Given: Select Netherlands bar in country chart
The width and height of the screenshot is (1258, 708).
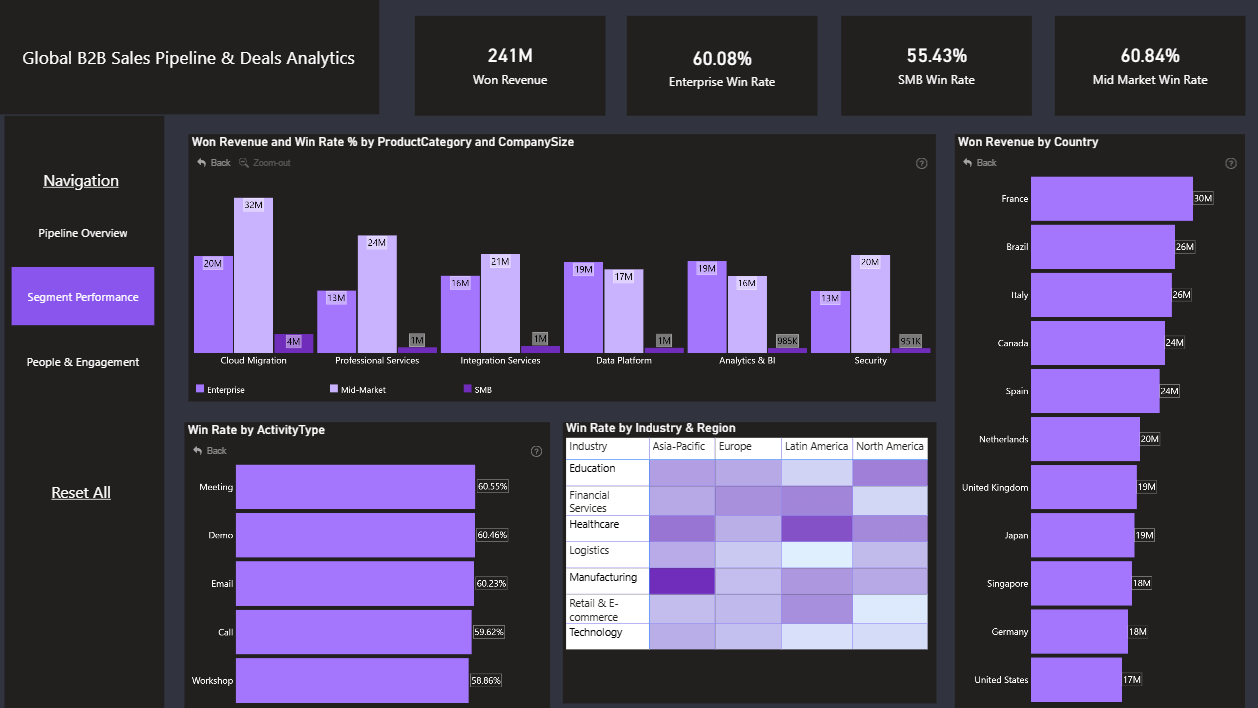Looking at the screenshot, I should [x=1085, y=439].
